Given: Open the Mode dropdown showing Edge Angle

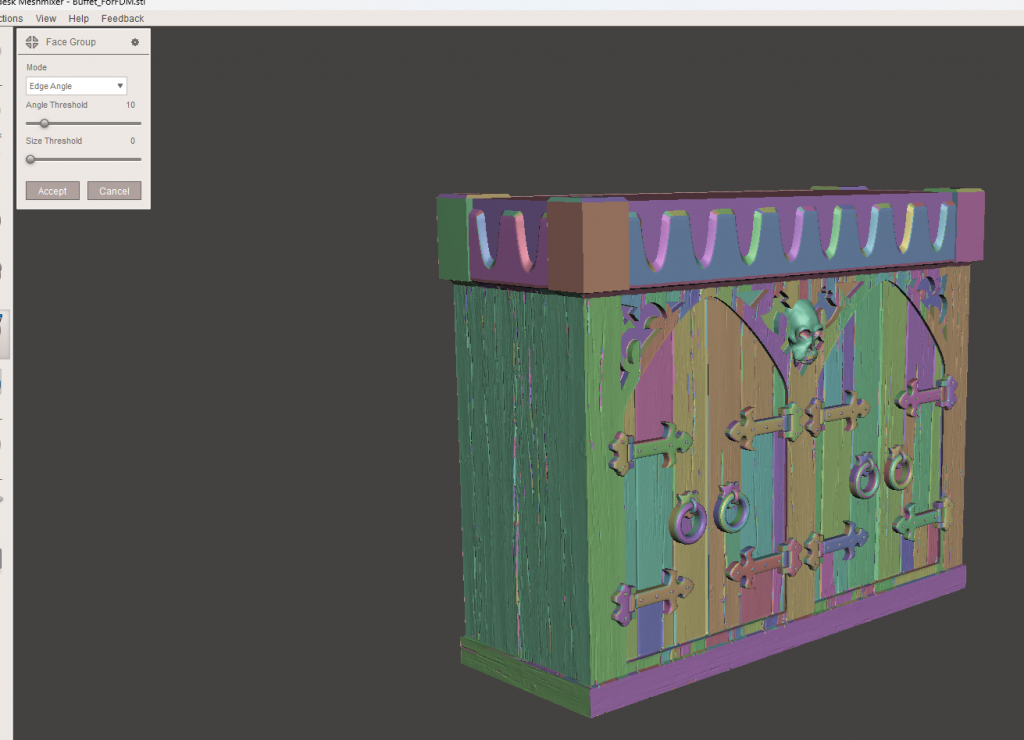Looking at the screenshot, I should pos(76,86).
